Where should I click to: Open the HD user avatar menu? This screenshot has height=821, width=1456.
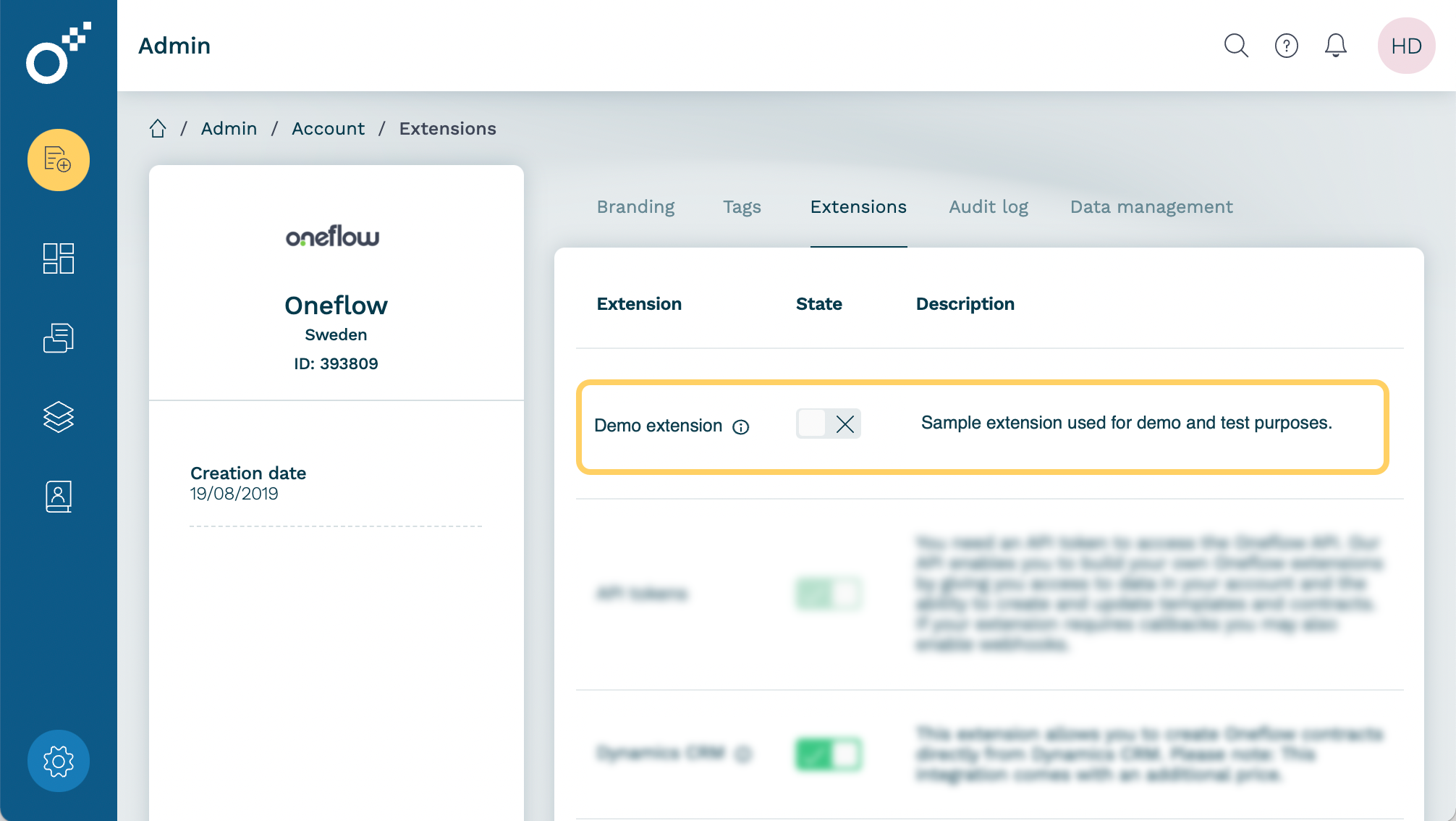tap(1405, 46)
